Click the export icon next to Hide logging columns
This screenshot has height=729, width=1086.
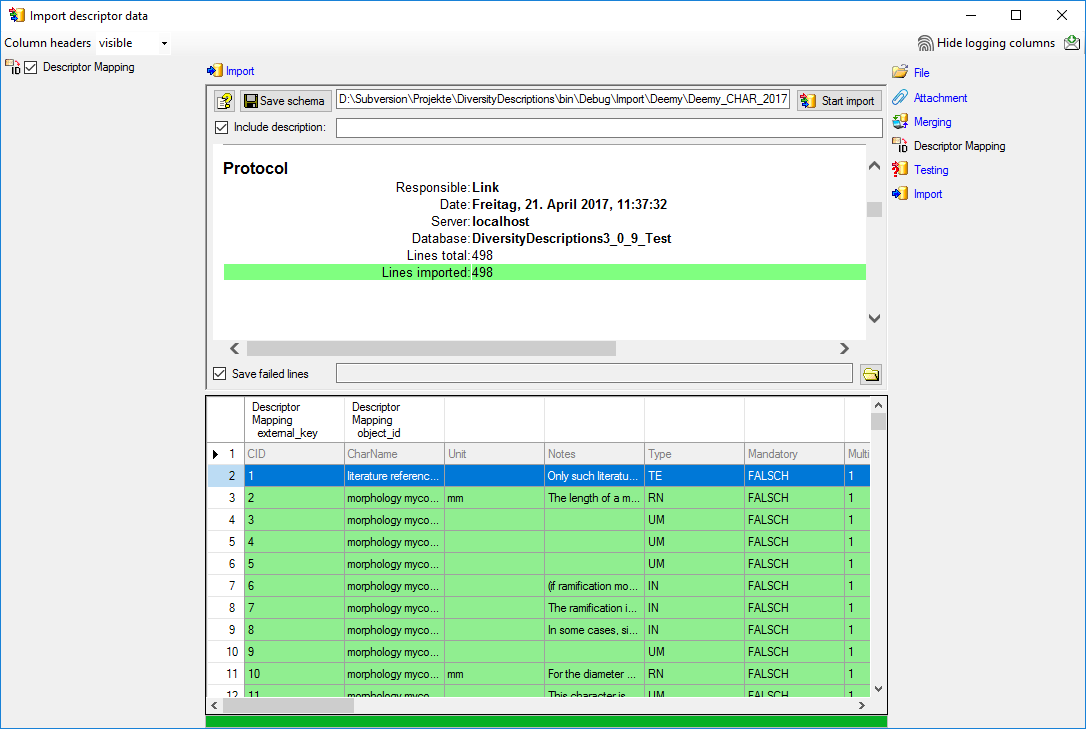pos(1071,43)
